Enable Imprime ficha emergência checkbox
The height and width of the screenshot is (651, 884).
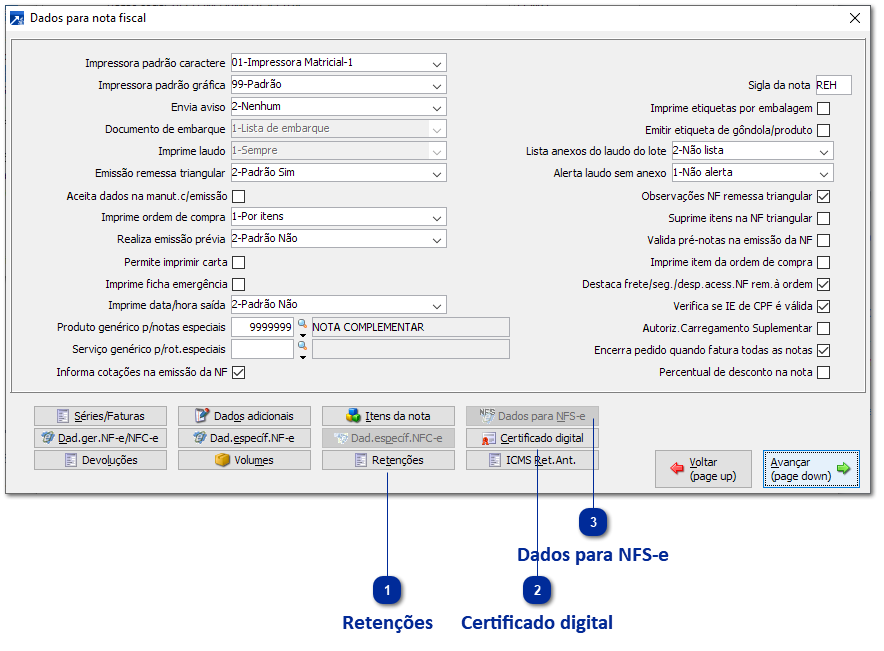238,284
